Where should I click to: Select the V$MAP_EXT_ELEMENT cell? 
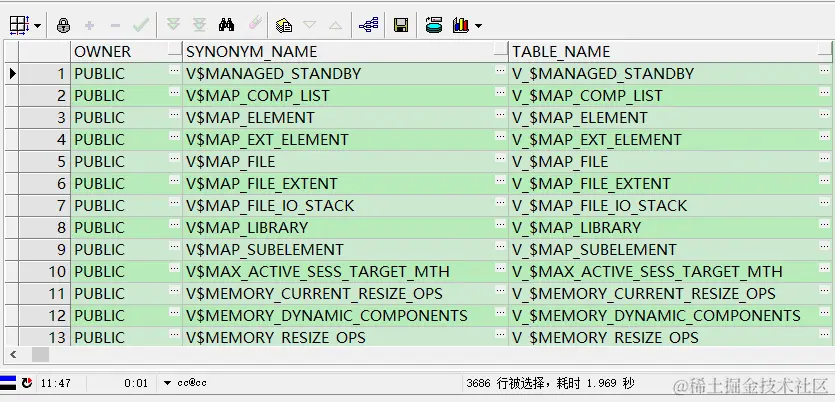click(x=345, y=140)
